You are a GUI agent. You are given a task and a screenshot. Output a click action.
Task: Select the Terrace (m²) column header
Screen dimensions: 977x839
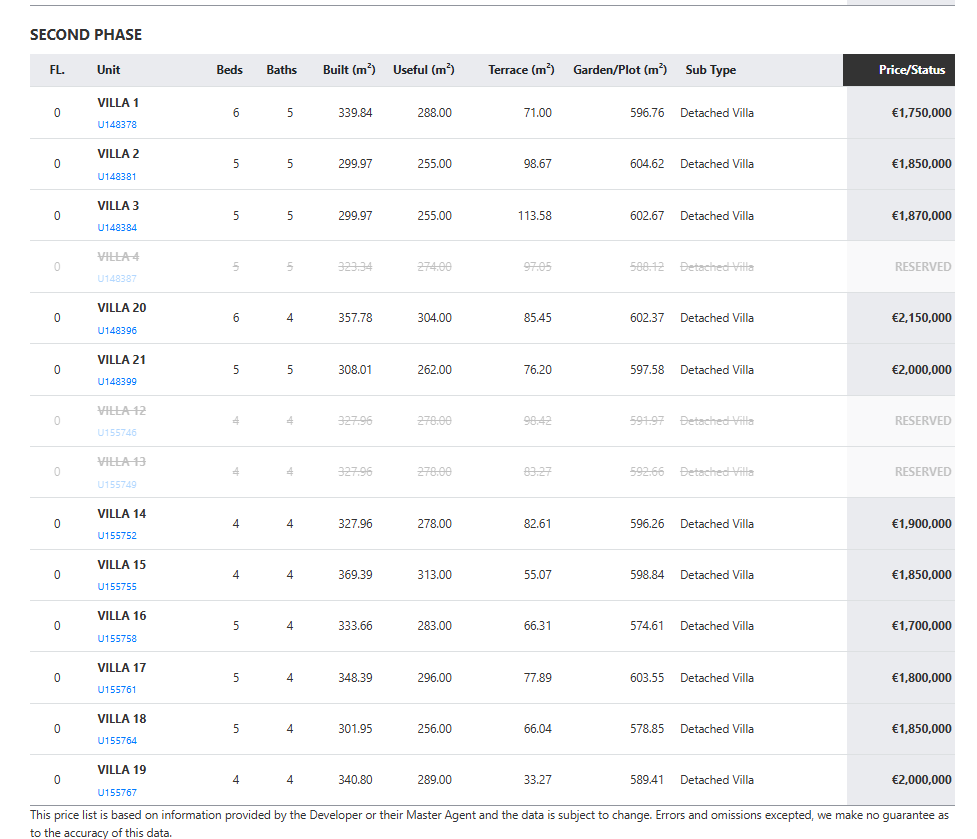coord(521,70)
